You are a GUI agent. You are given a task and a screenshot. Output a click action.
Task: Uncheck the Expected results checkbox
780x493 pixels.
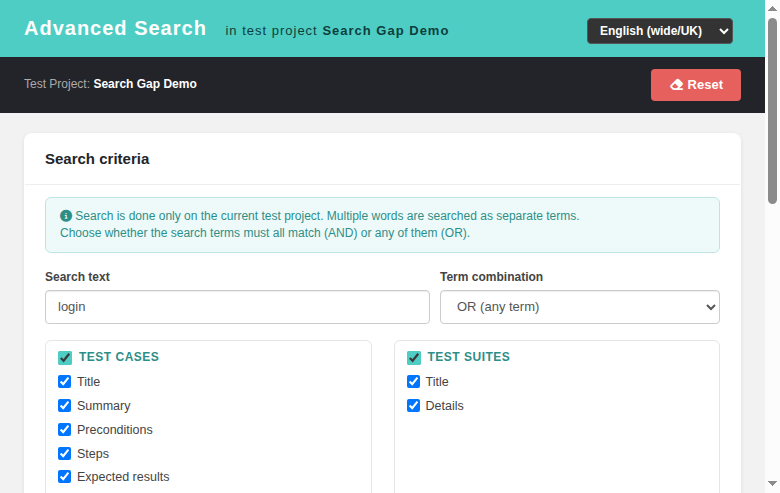coord(65,477)
